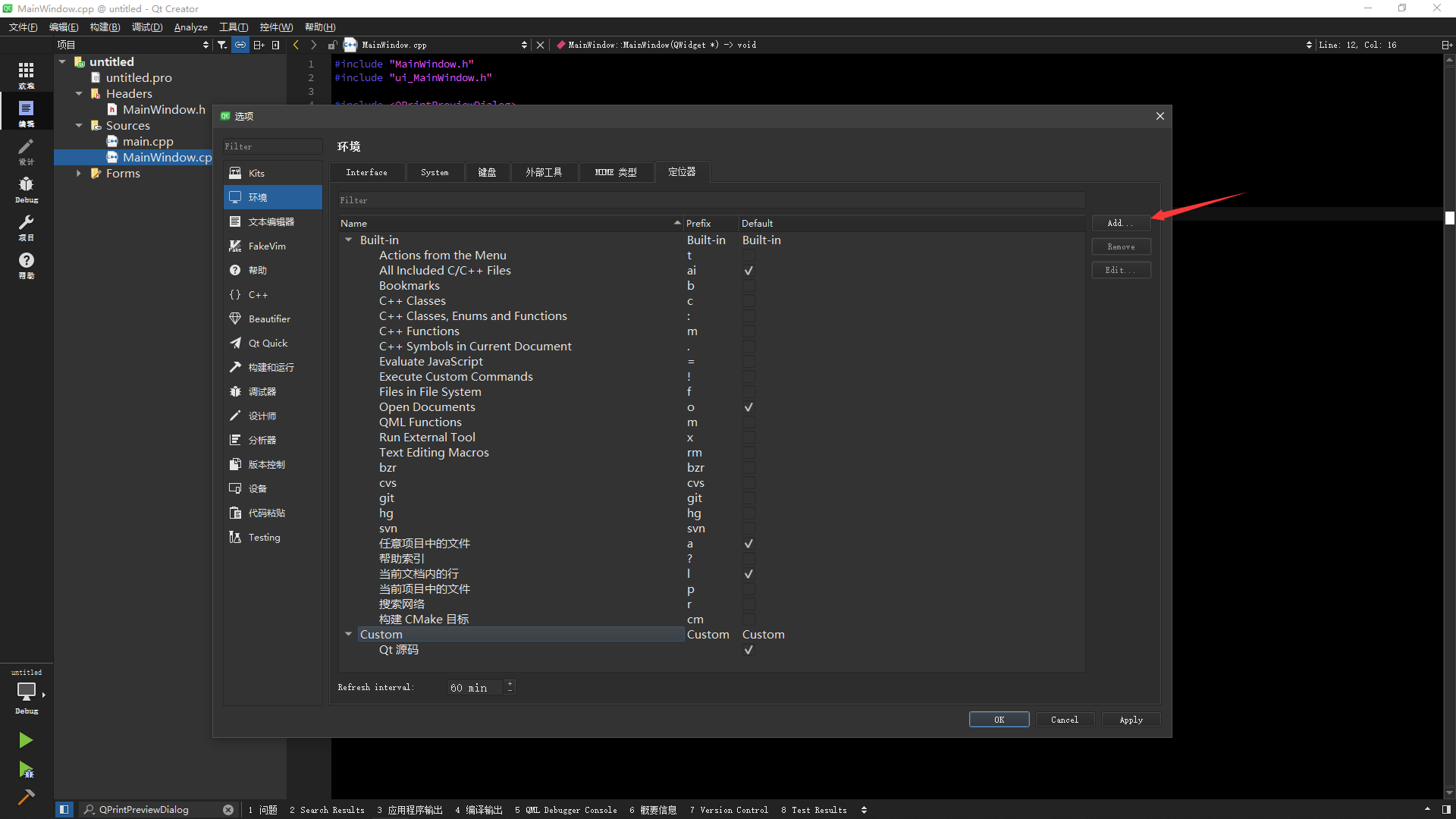Viewport: 1456px width, 819px height.
Task: Select Beautifier settings category
Action: point(268,318)
